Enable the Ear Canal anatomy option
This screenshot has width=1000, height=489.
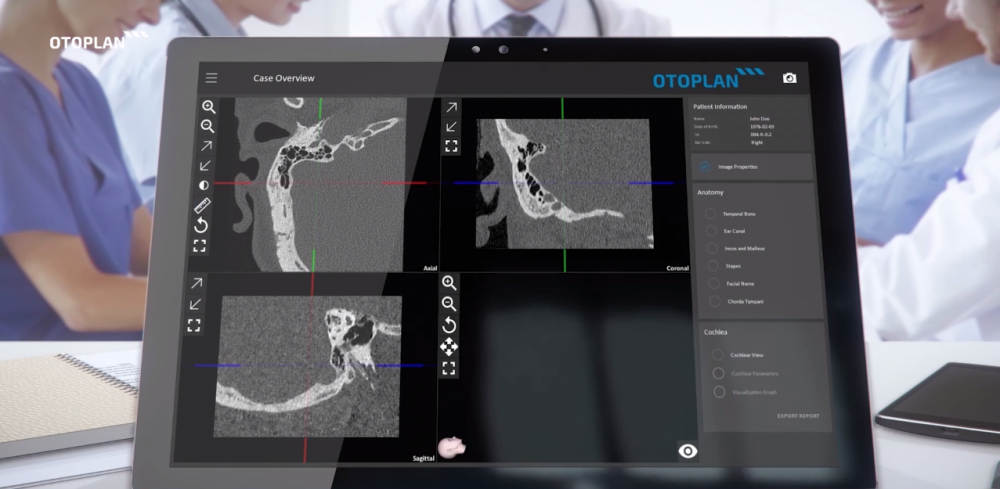pyautogui.click(x=711, y=231)
